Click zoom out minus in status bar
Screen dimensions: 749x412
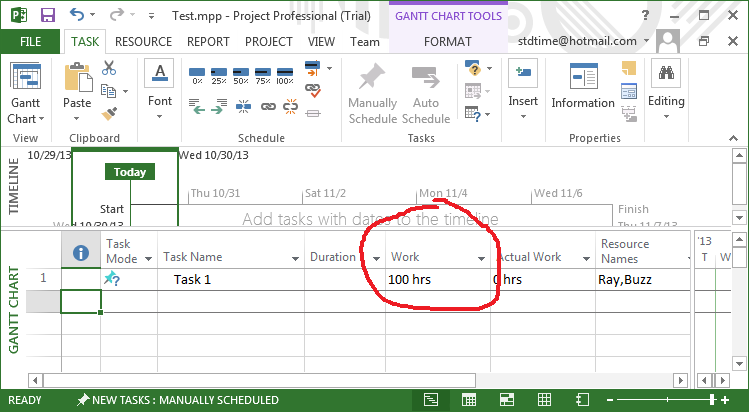[x=610, y=400]
